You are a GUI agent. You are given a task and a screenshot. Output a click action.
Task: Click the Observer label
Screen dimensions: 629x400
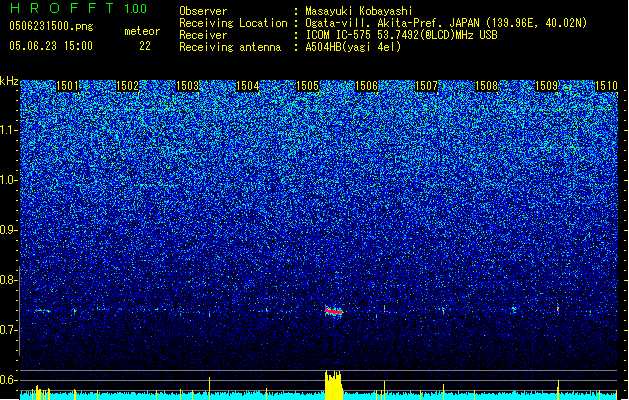(x=203, y=11)
